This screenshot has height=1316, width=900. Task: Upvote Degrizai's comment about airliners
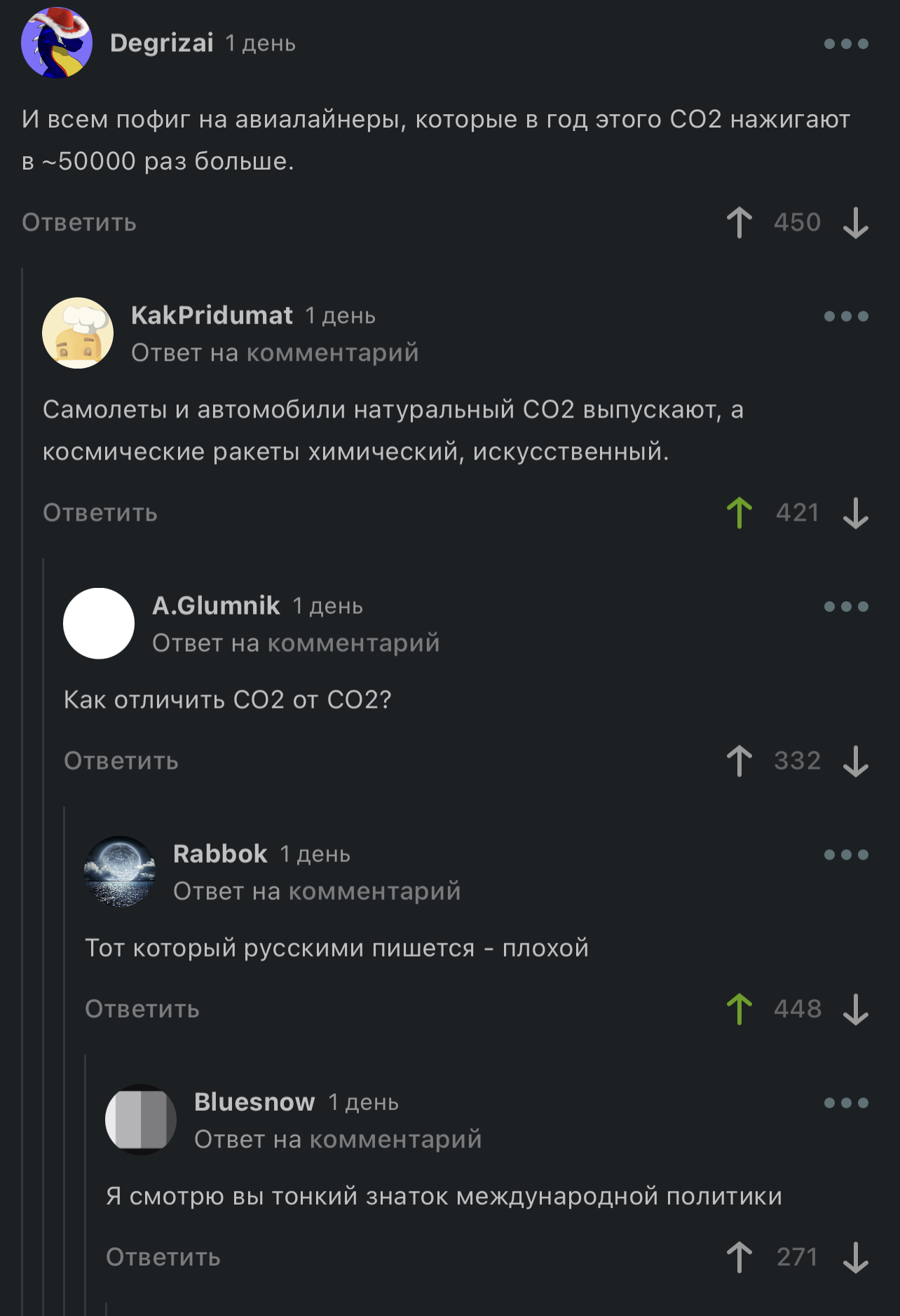point(739,223)
